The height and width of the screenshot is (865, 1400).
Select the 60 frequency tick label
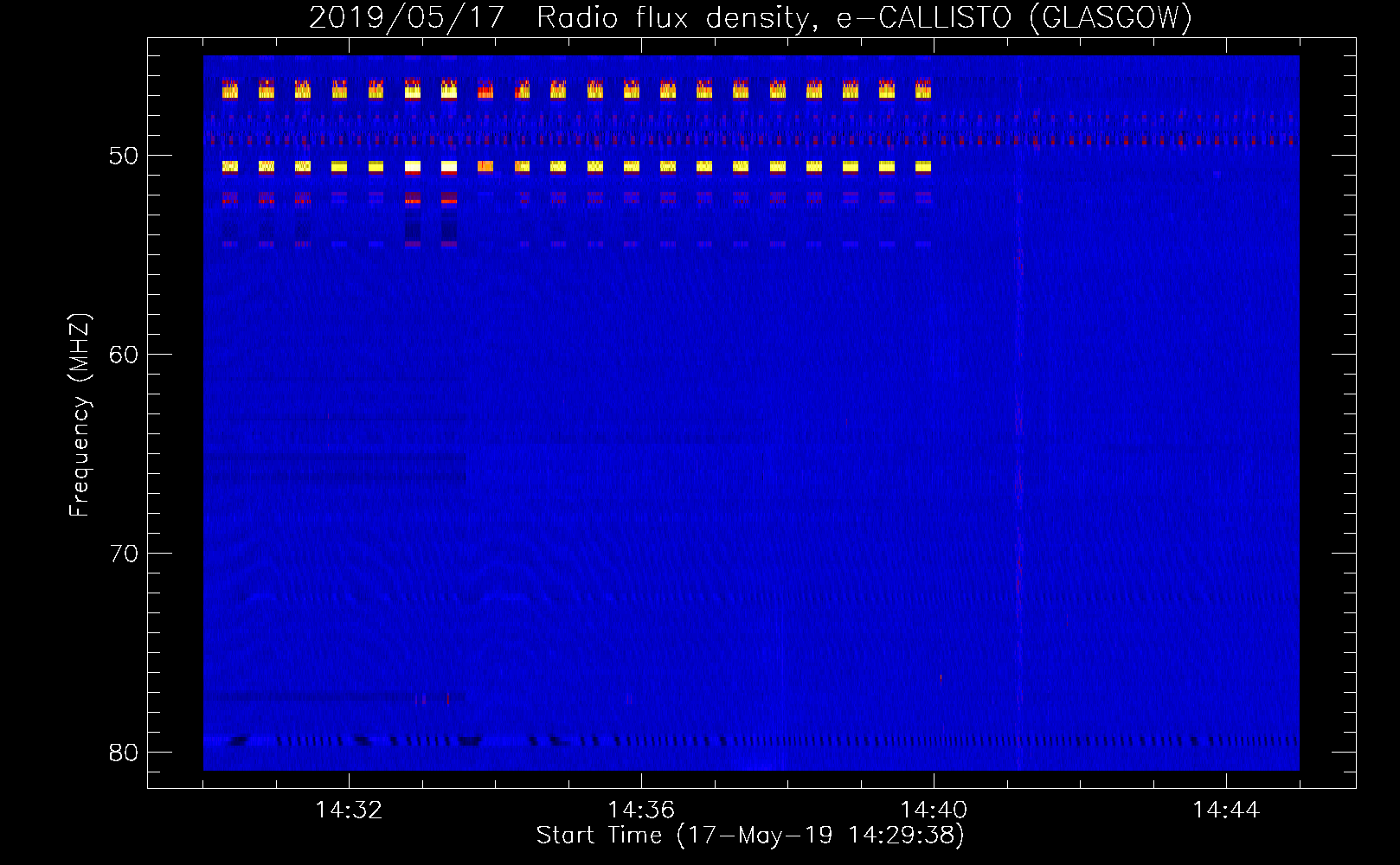tap(123, 355)
